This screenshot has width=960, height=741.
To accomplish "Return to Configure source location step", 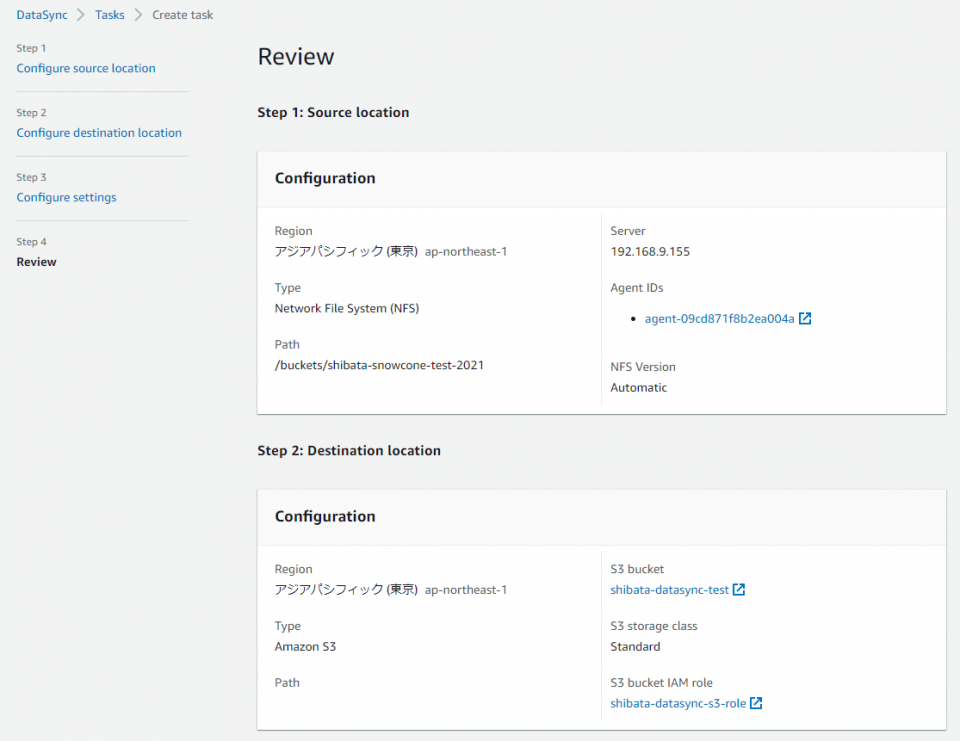I will click(85, 67).
